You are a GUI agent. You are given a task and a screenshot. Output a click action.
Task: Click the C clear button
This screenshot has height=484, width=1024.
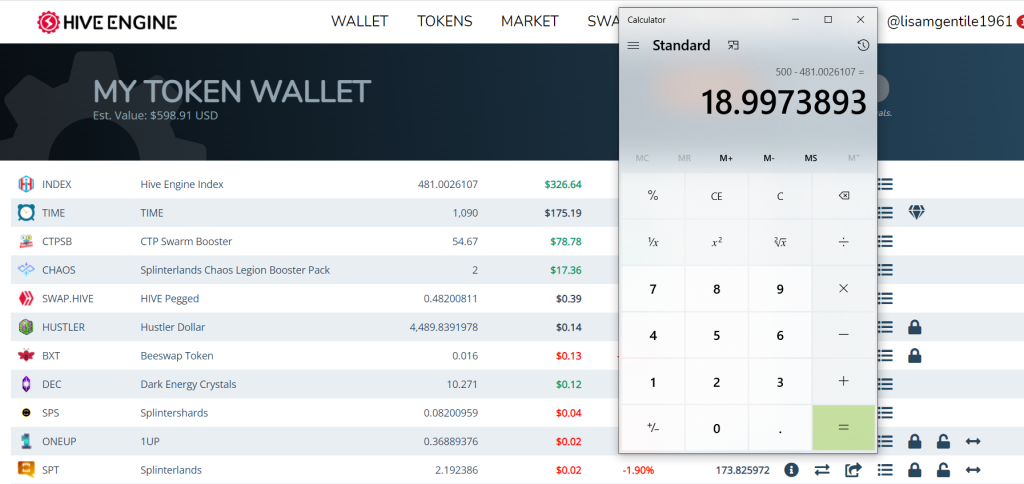tap(780, 195)
